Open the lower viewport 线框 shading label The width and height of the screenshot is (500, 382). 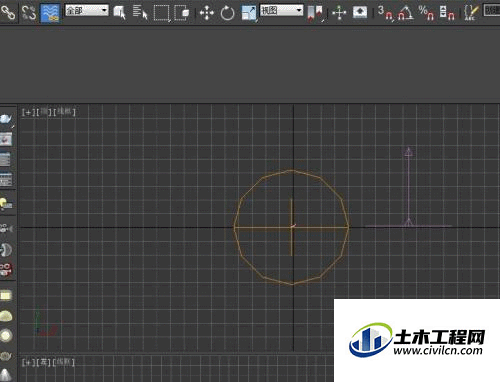[x=64, y=362]
